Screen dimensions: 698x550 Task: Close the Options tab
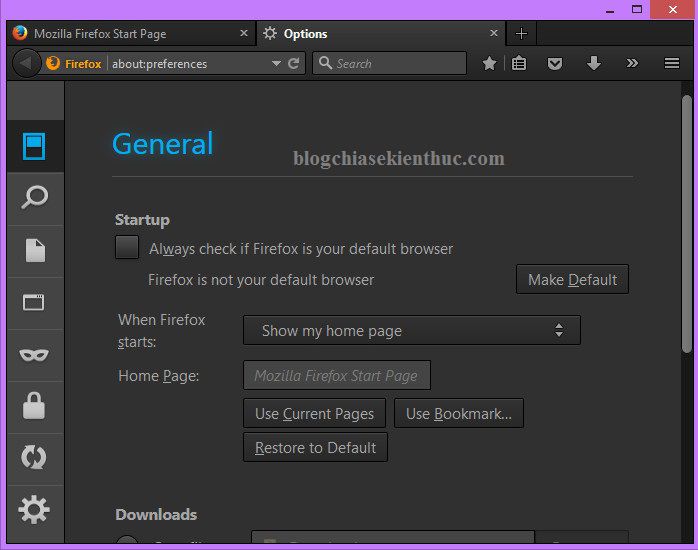494,33
